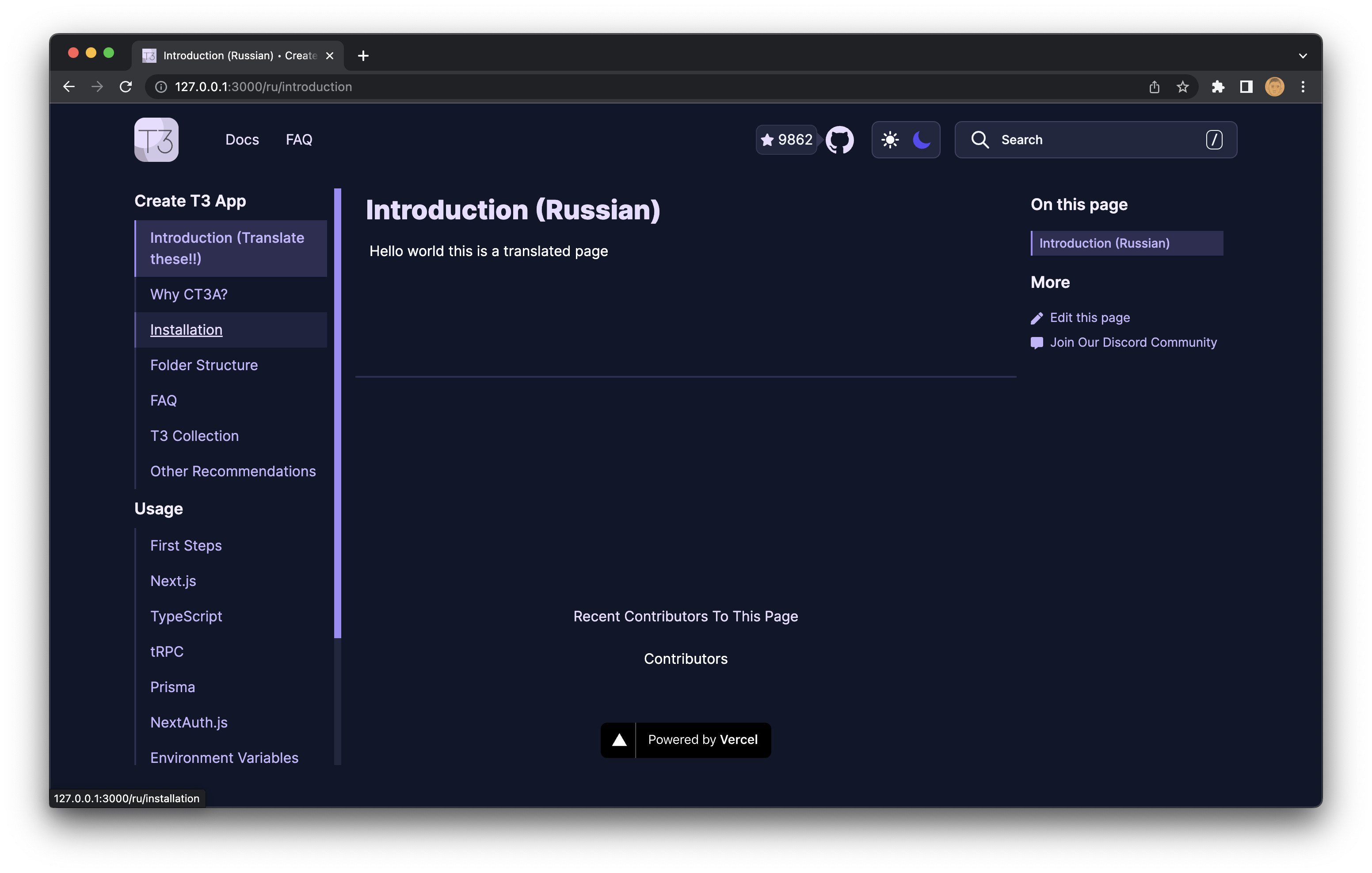Expand the tab search chevron
Image resolution: width=1372 pixels, height=873 pixels.
(x=1303, y=56)
